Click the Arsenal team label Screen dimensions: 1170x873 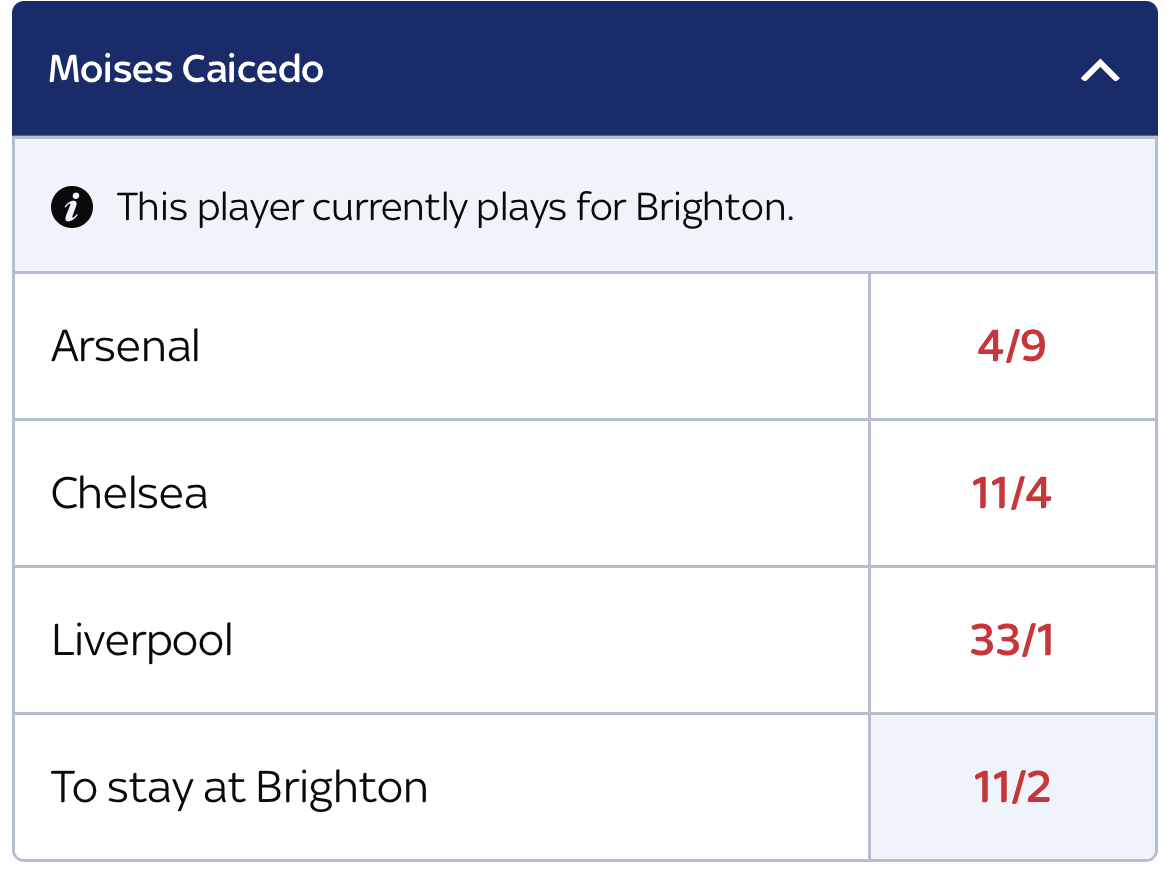point(125,346)
